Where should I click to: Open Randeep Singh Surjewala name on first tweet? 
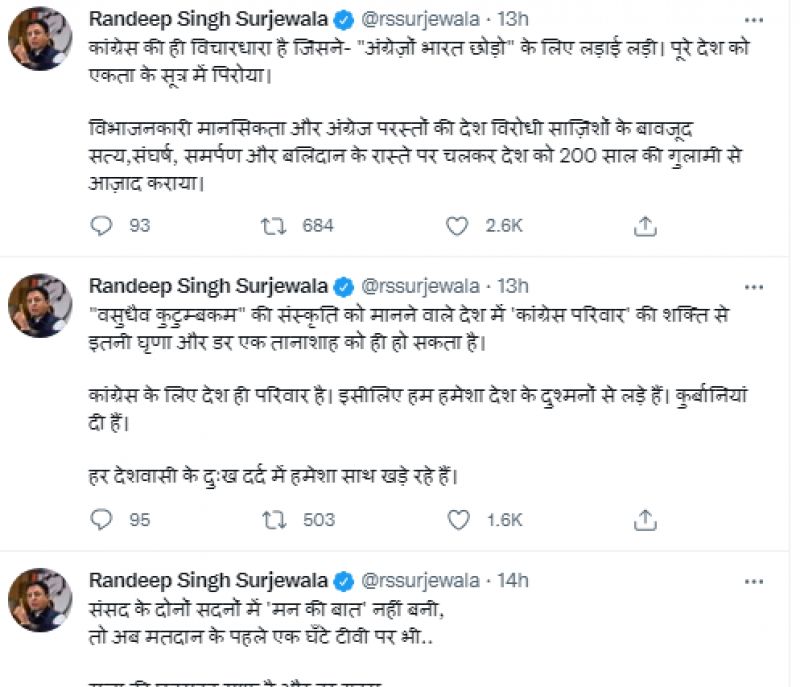click(207, 19)
